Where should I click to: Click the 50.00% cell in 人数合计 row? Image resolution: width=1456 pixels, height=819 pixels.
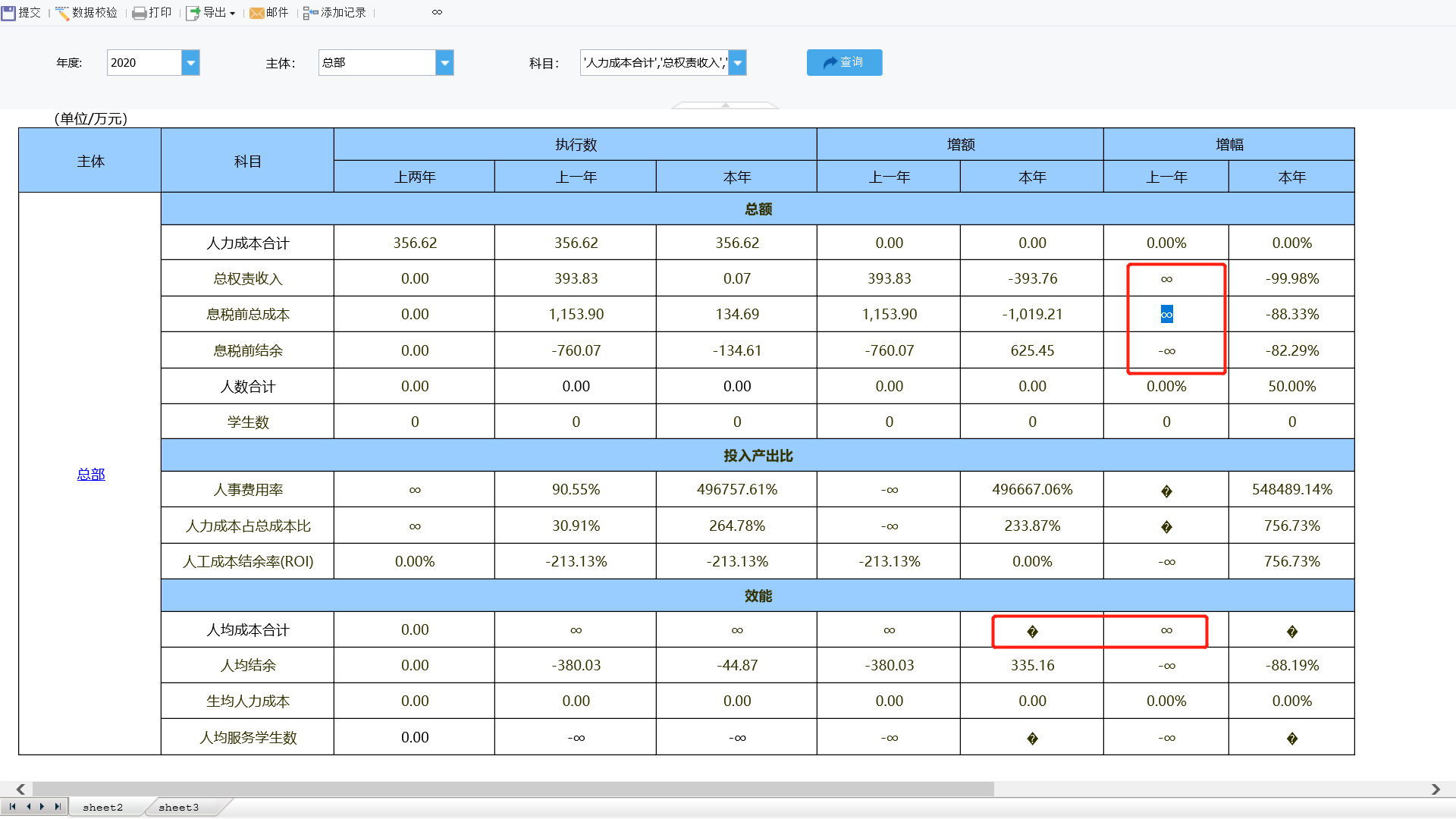click(x=1292, y=386)
